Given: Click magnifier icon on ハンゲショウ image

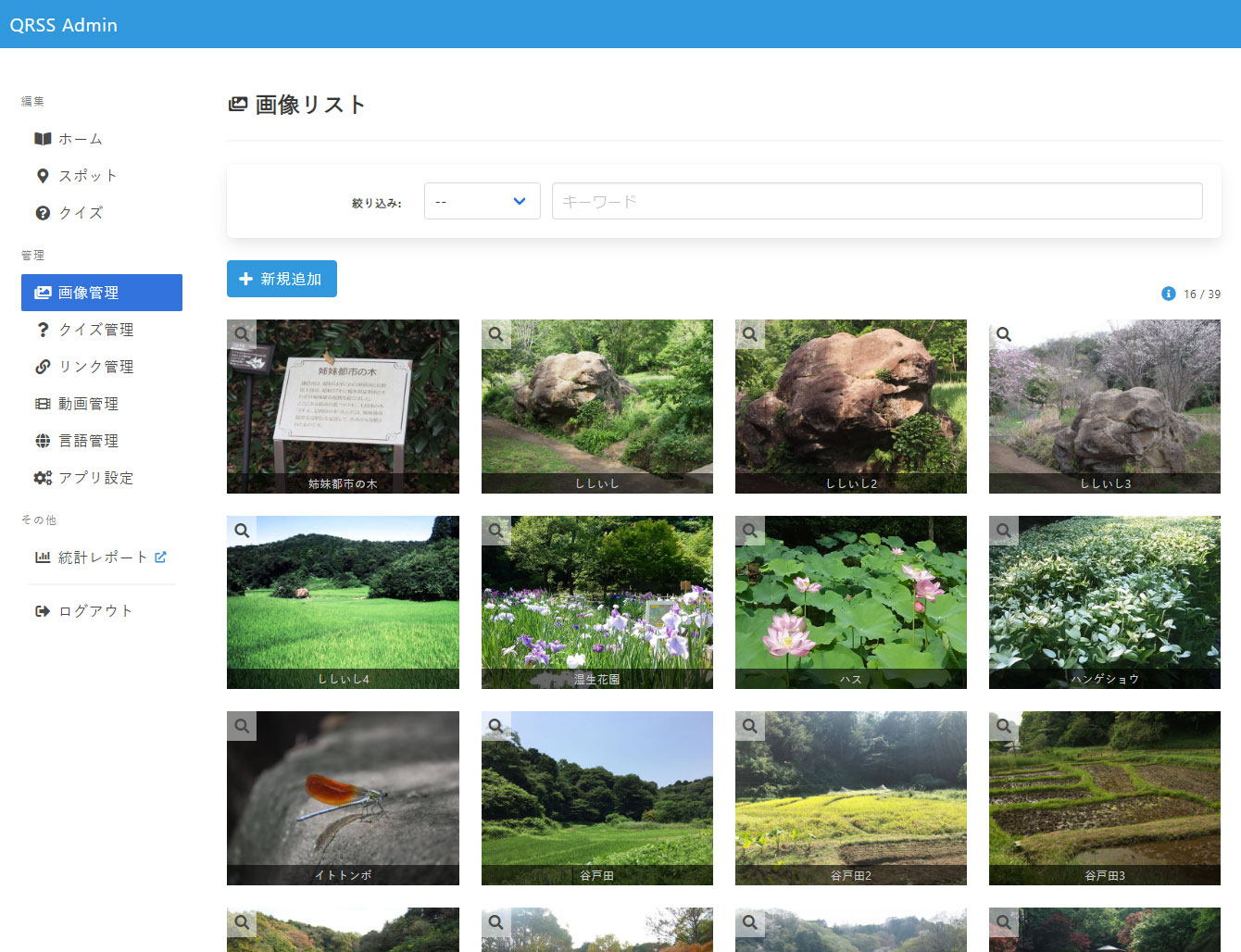Looking at the screenshot, I should tap(1004, 531).
